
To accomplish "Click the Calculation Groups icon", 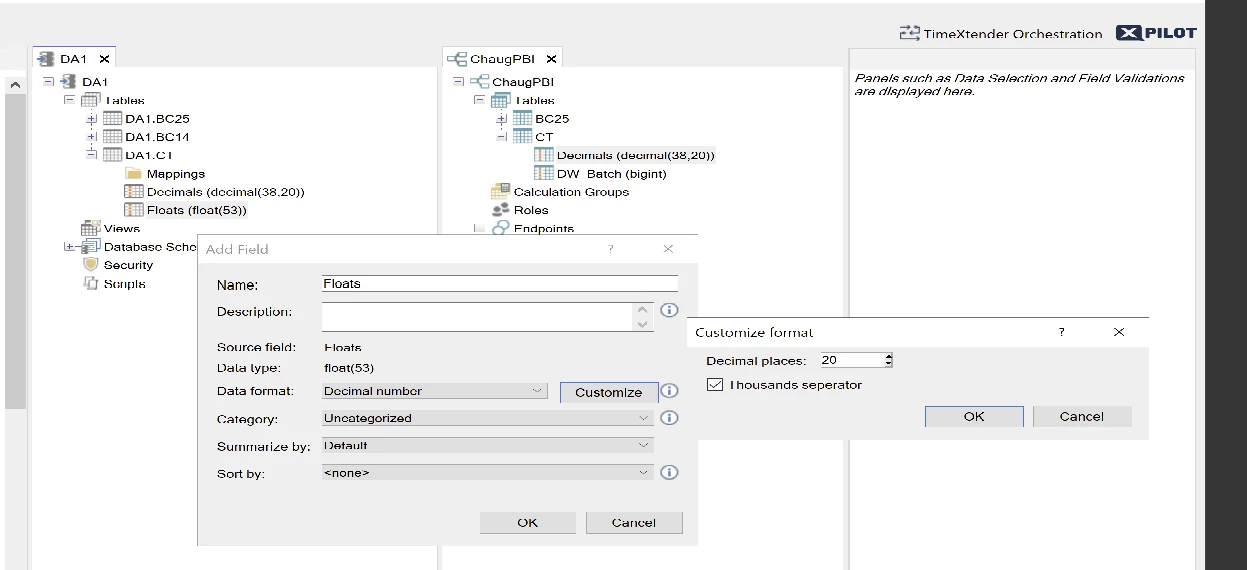I will click(501, 192).
